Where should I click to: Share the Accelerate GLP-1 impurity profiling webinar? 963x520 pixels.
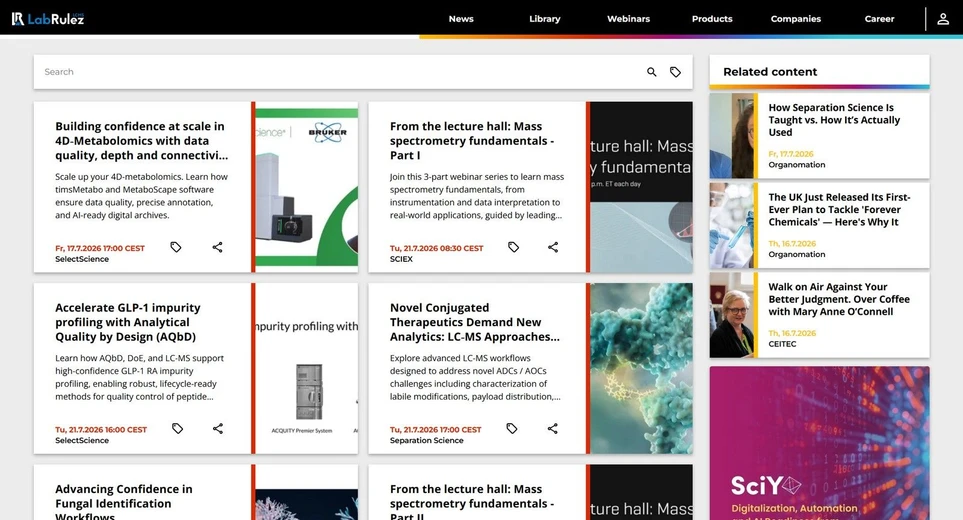pyautogui.click(x=218, y=429)
